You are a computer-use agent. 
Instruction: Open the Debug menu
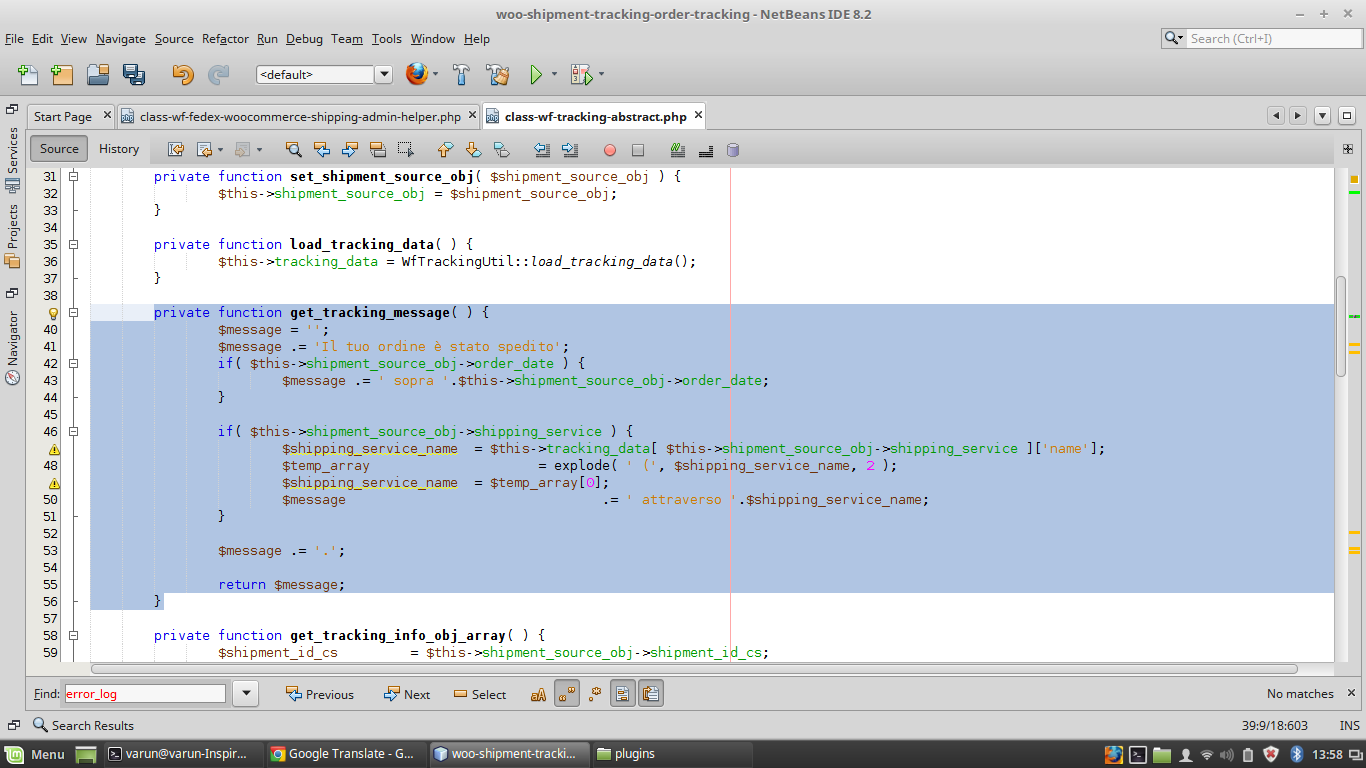(x=304, y=39)
